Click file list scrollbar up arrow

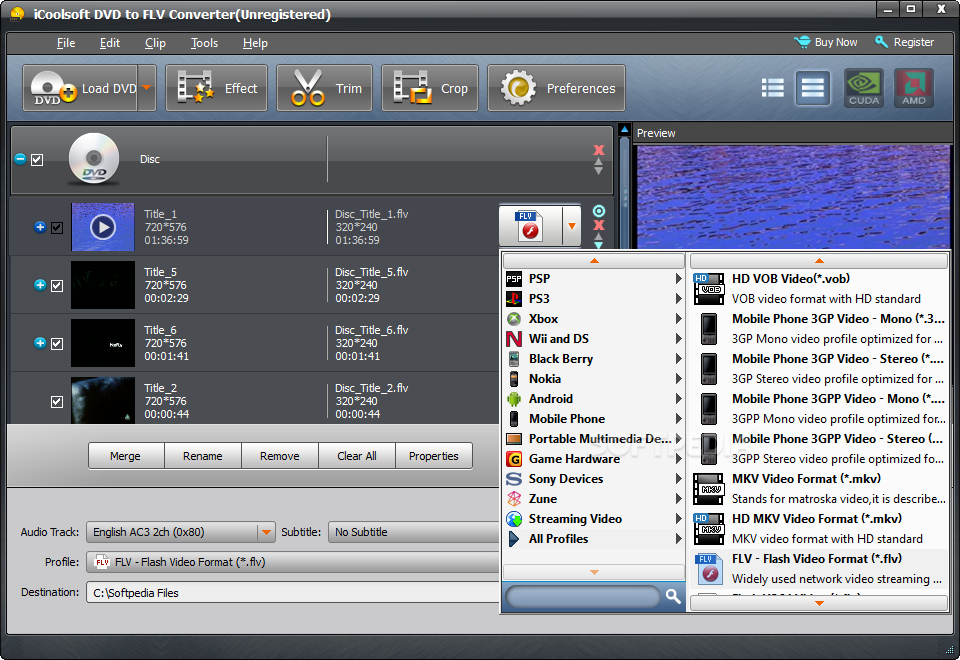coord(624,129)
